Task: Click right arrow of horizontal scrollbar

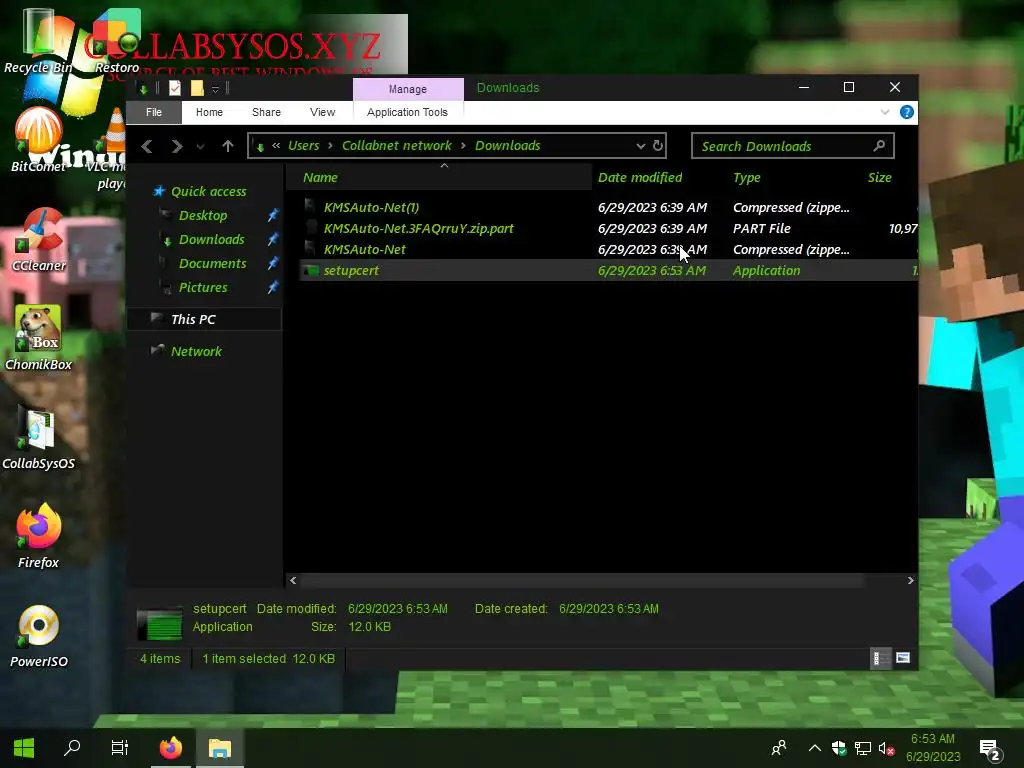Action: [910, 581]
